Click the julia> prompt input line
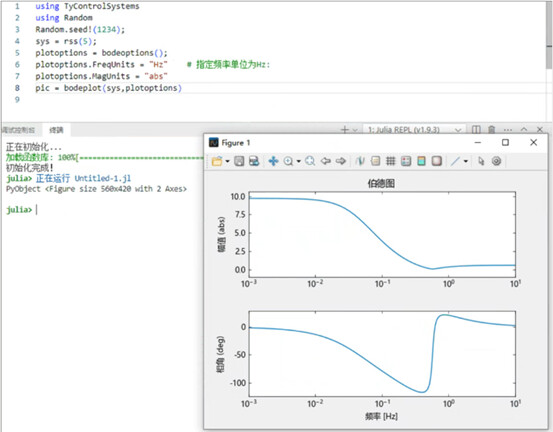This screenshot has height=432, width=553. pyautogui.click(x=22, y=210)
